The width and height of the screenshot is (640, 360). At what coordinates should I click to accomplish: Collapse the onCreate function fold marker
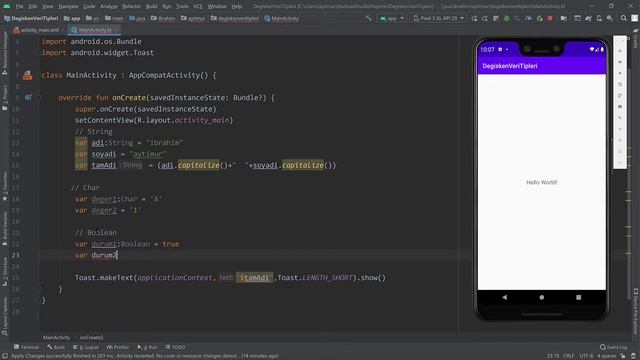coord(39,98)
